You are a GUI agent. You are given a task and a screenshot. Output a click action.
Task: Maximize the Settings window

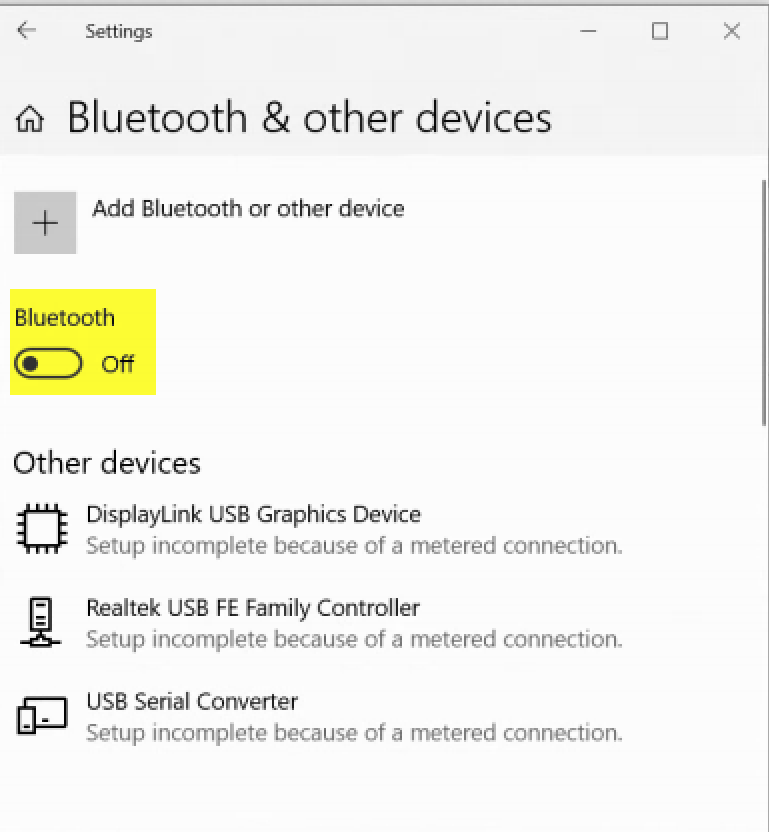tap(660, 31)
